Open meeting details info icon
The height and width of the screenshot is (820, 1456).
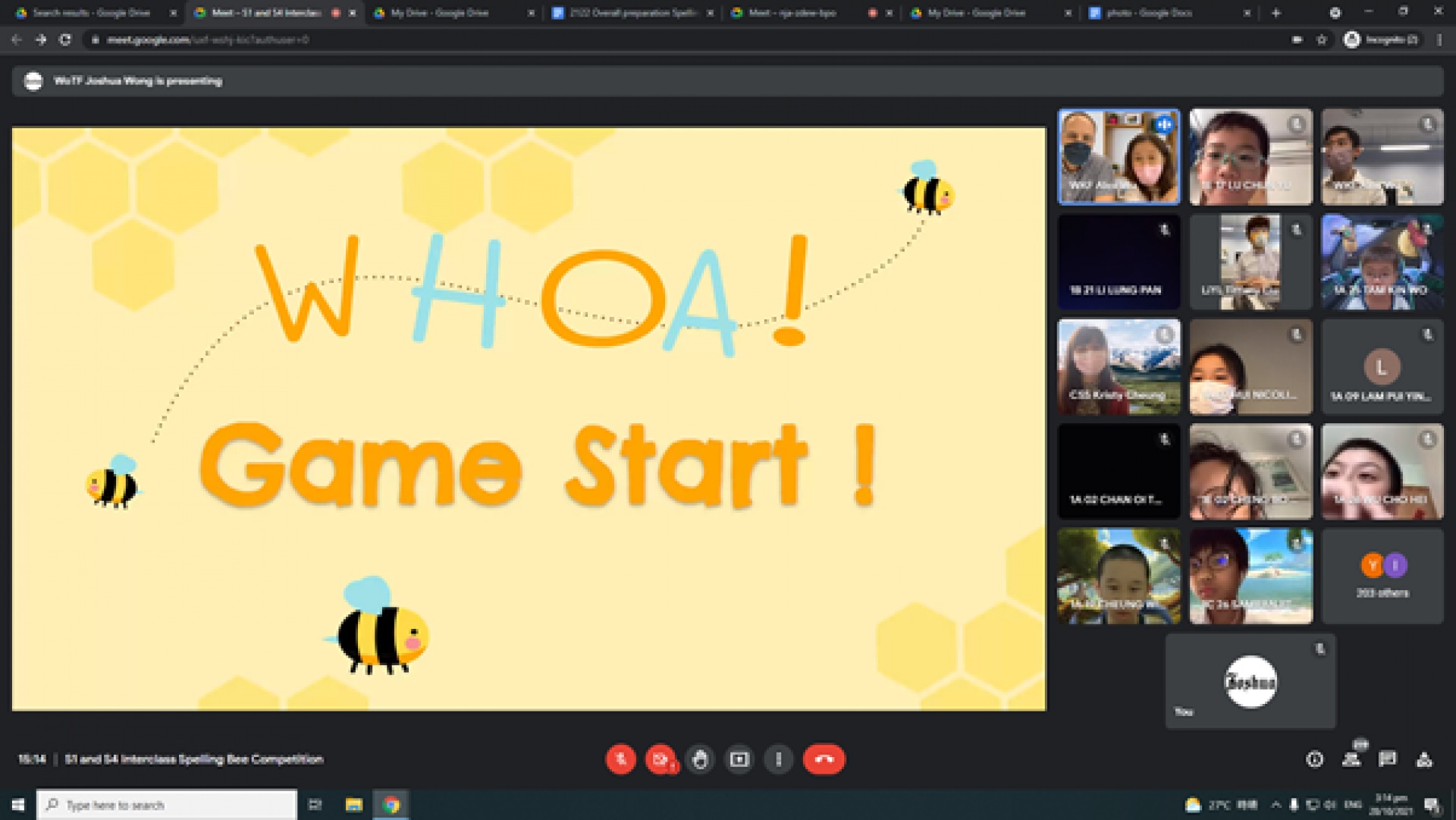pyautogui.click(x=1315, y=759)
